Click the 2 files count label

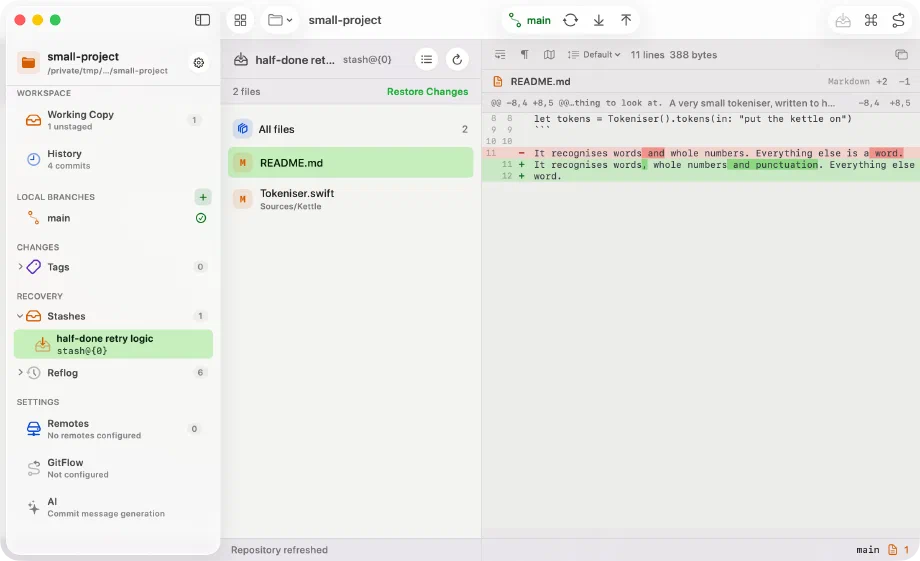click(x=246, y=92)
